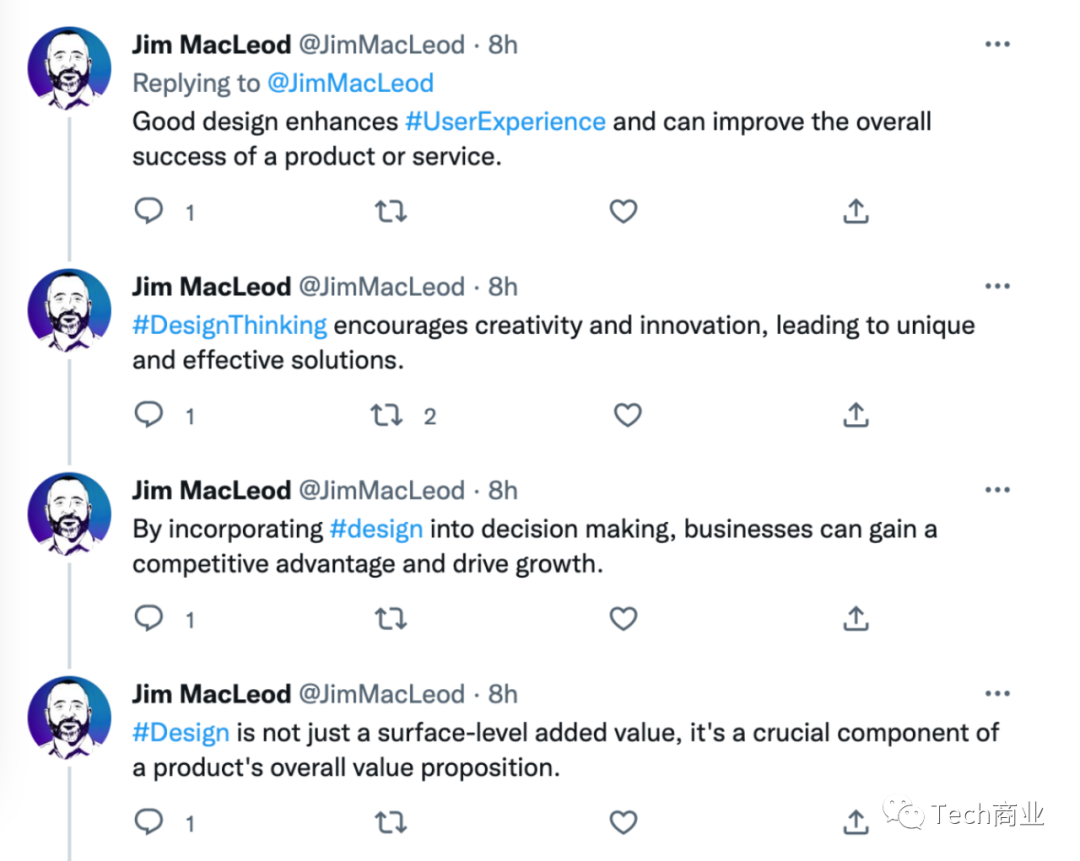Like the 'surface-level added value' tweet
The width and height of the screenshot is (1080, 861).
click(623, 822)
